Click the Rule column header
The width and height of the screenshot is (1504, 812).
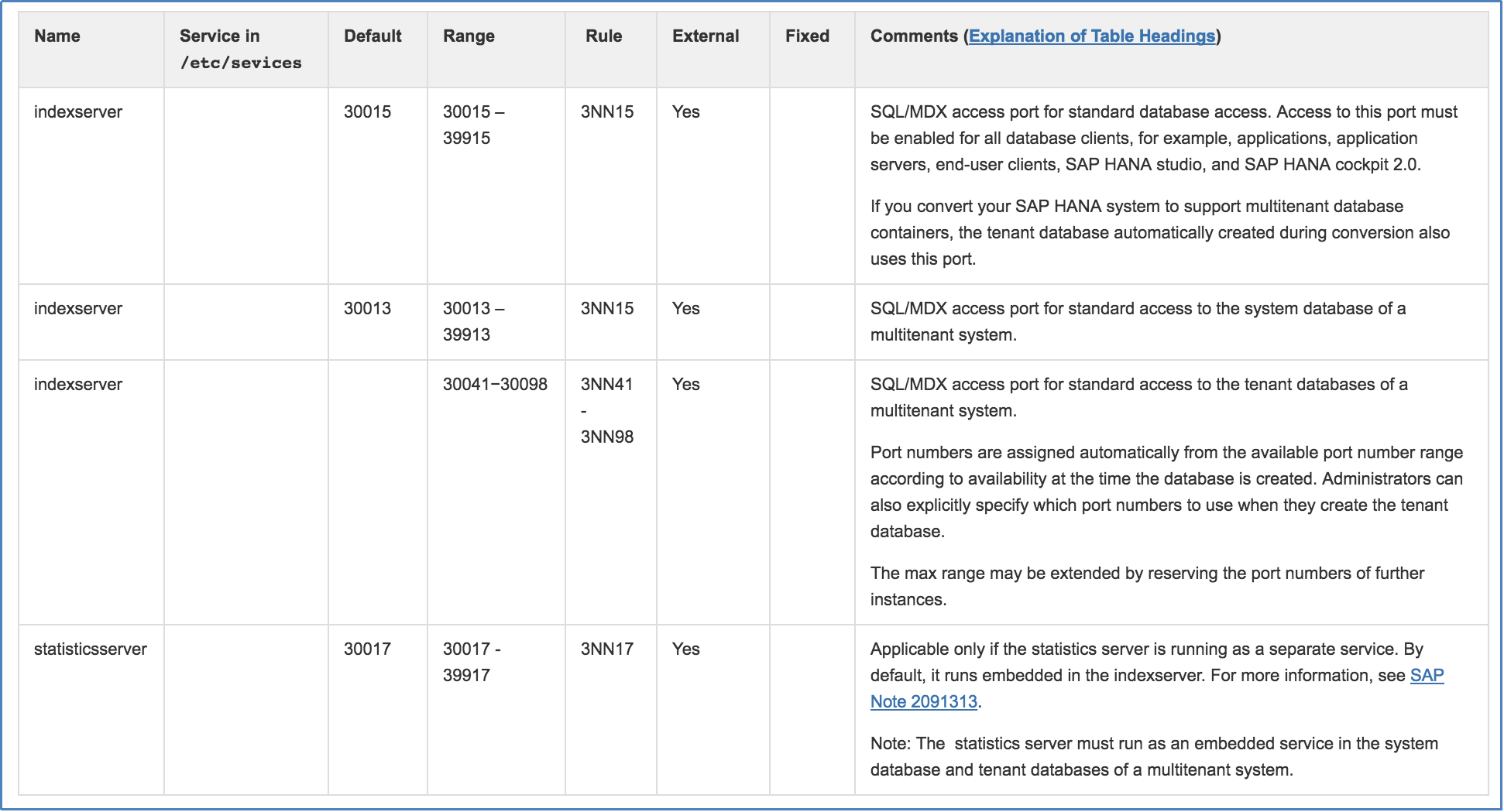(x=603, y=36)
